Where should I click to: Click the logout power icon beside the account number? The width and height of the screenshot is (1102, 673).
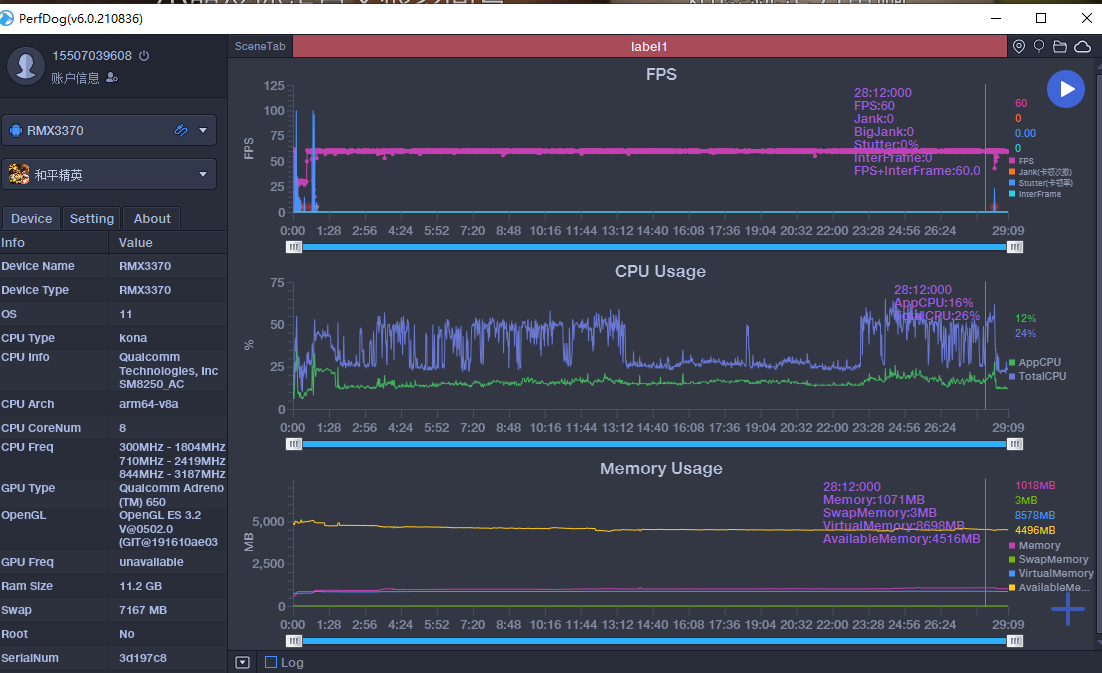(144, 56)
